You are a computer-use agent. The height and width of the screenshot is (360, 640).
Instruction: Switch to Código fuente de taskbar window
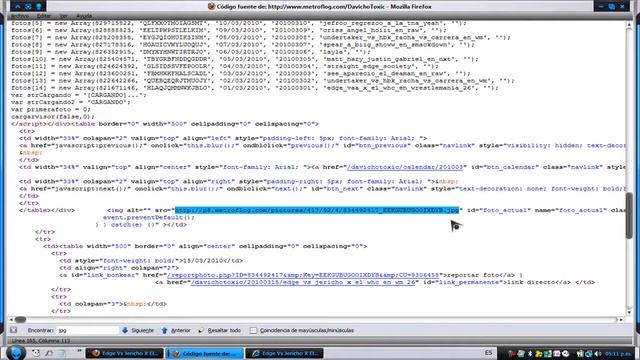point(205,353)
